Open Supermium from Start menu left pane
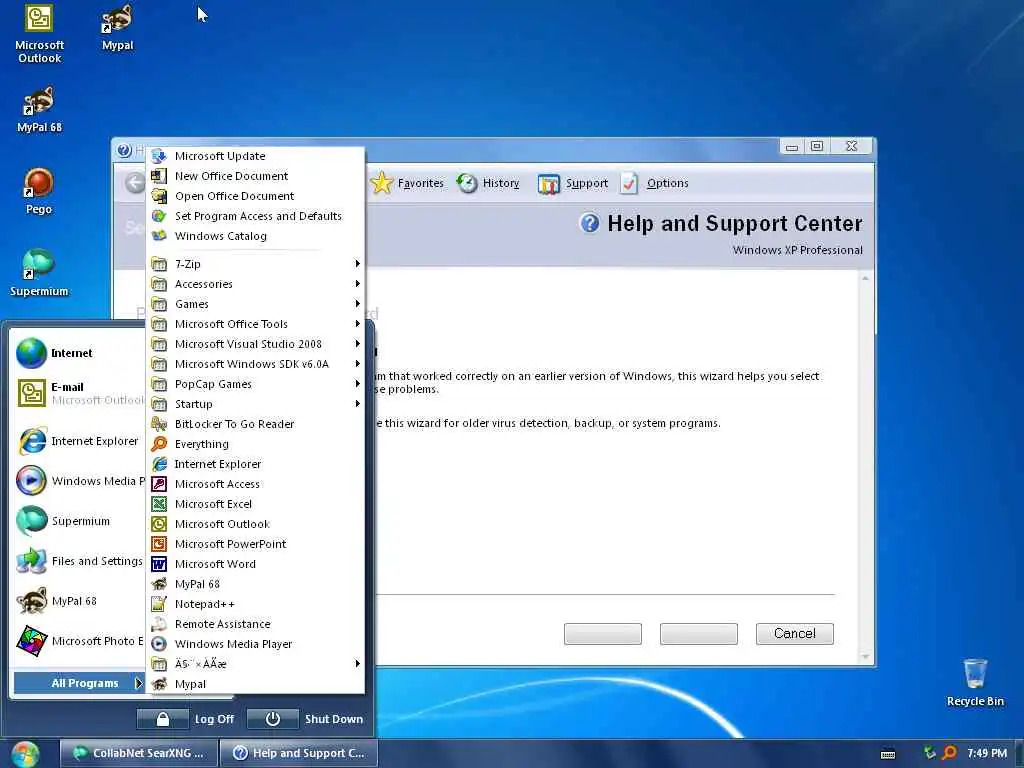This screenshot has width=1024, height=768. tap(78, 521)
